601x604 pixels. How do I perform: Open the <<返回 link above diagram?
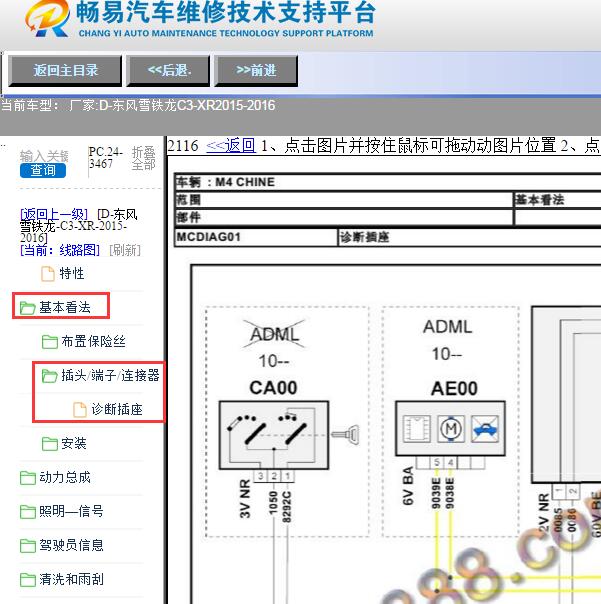[x=231, y=146]
